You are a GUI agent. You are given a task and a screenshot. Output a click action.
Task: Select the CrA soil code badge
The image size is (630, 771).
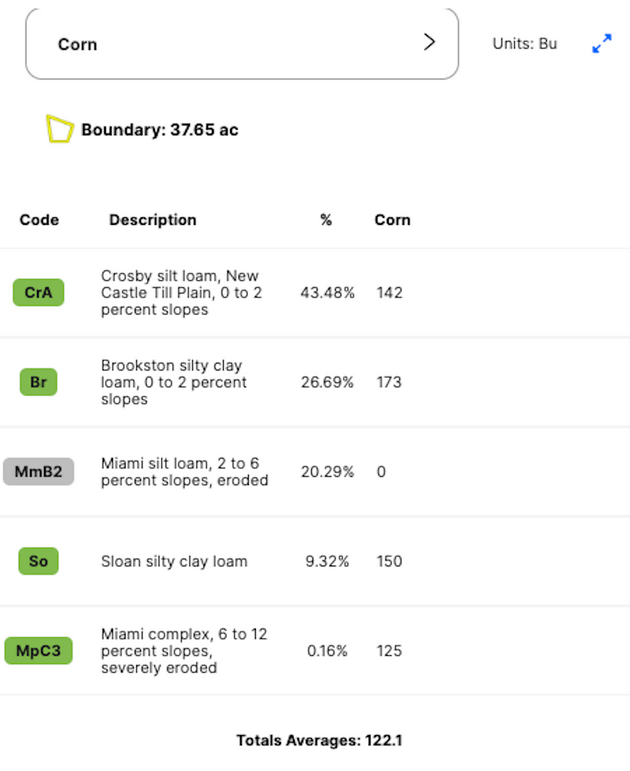tap(38, 292)
